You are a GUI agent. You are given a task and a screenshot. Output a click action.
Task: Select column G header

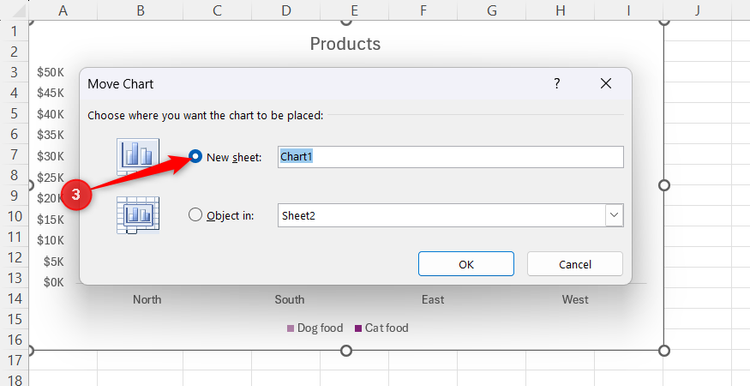(x=492, y=10)
